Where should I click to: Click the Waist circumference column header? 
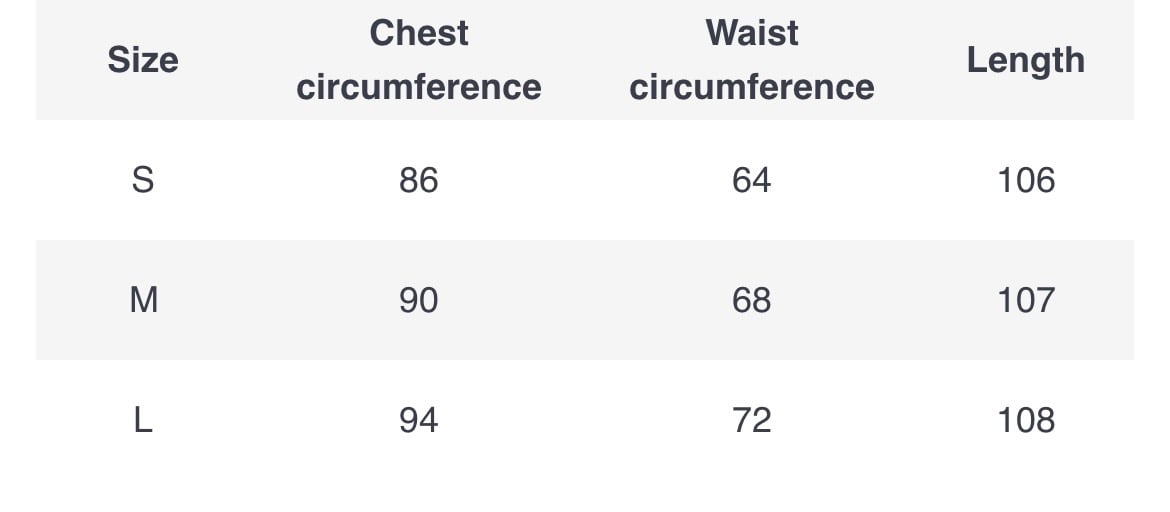point(751,60)
